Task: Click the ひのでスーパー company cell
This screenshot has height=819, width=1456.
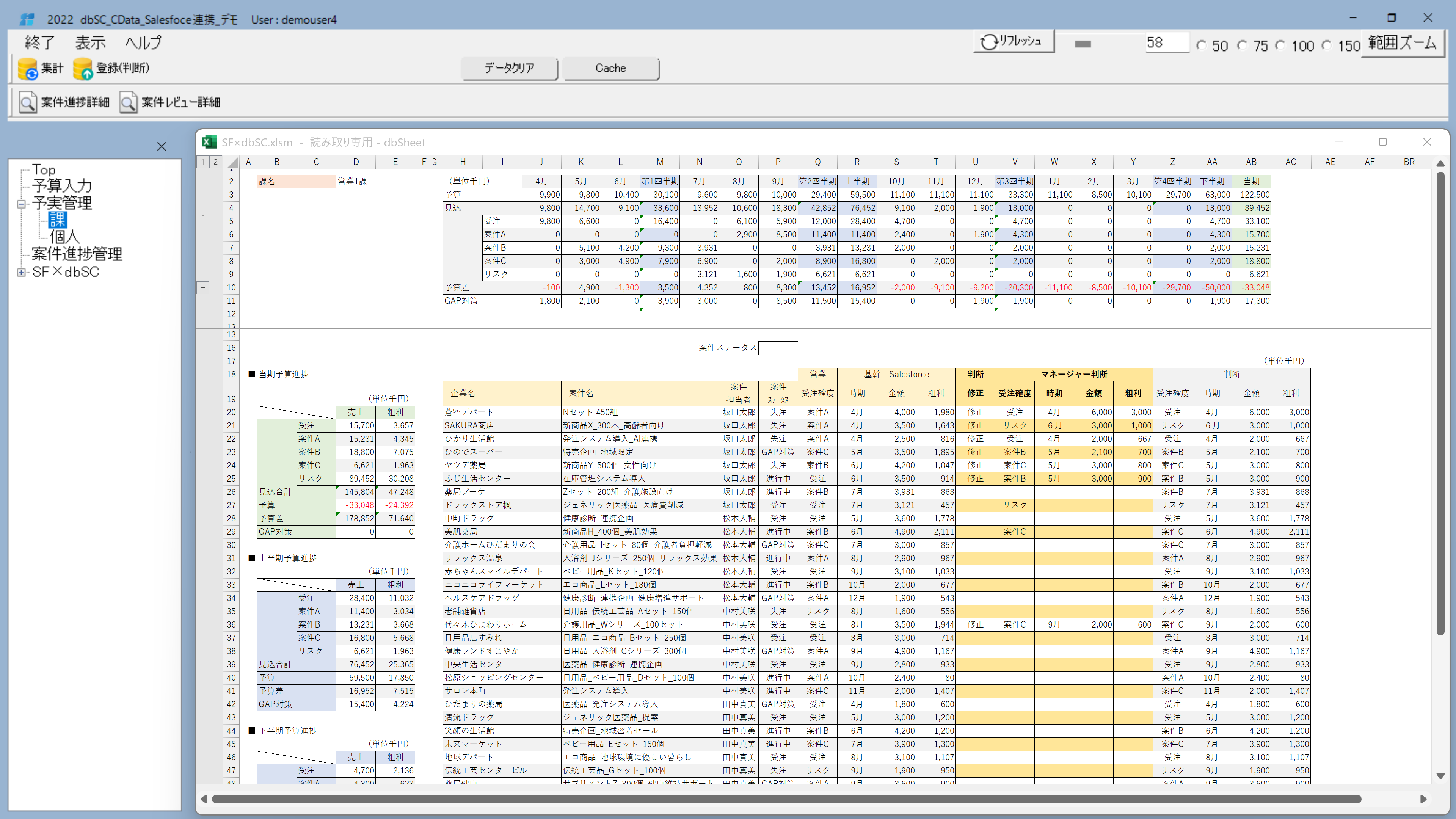Action: click(502, 452)
